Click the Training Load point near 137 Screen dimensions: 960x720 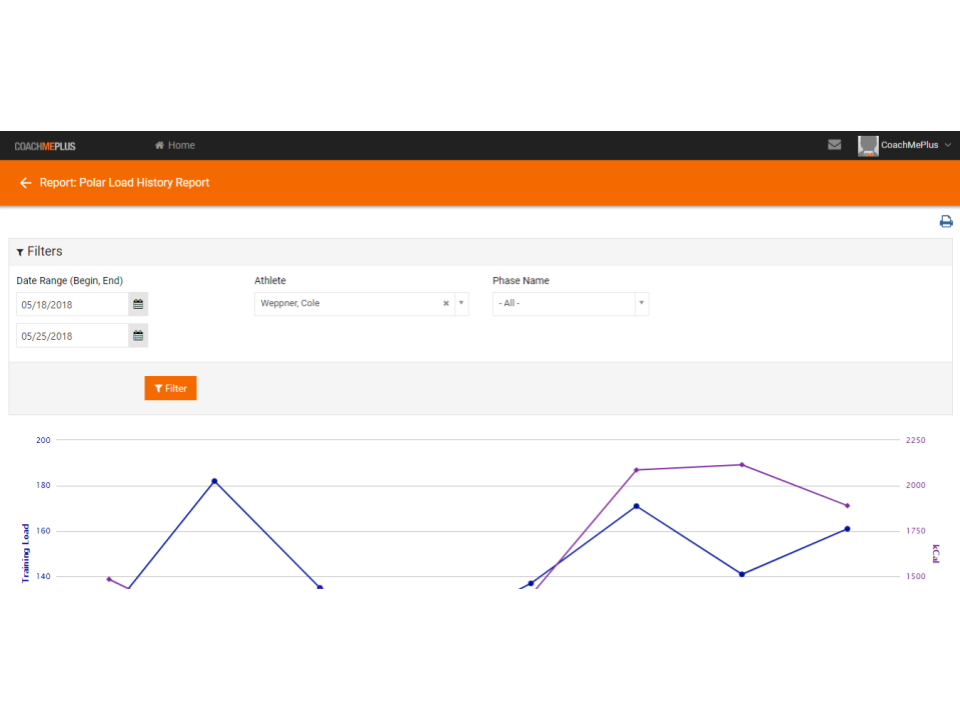tap(531, 583)
